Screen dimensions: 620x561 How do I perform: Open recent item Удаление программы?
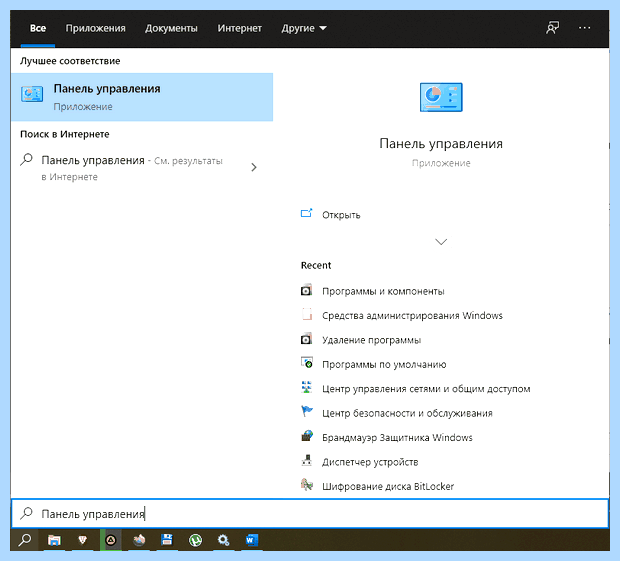371,340
